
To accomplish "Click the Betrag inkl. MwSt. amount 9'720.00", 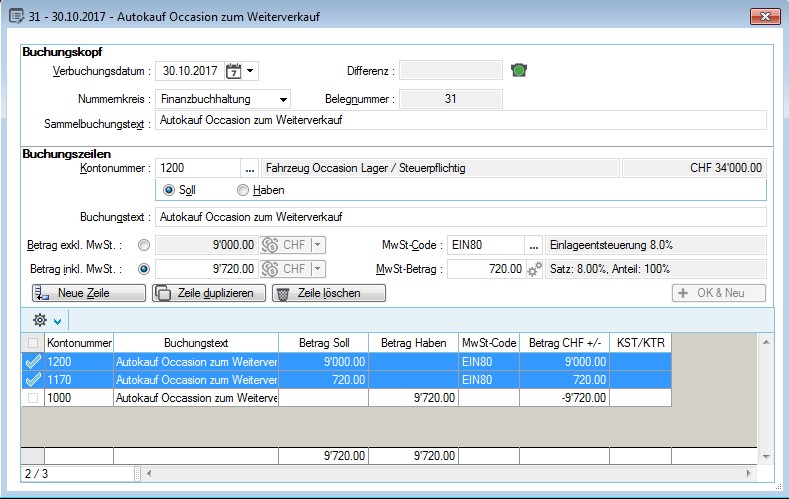I will (207, 269).
